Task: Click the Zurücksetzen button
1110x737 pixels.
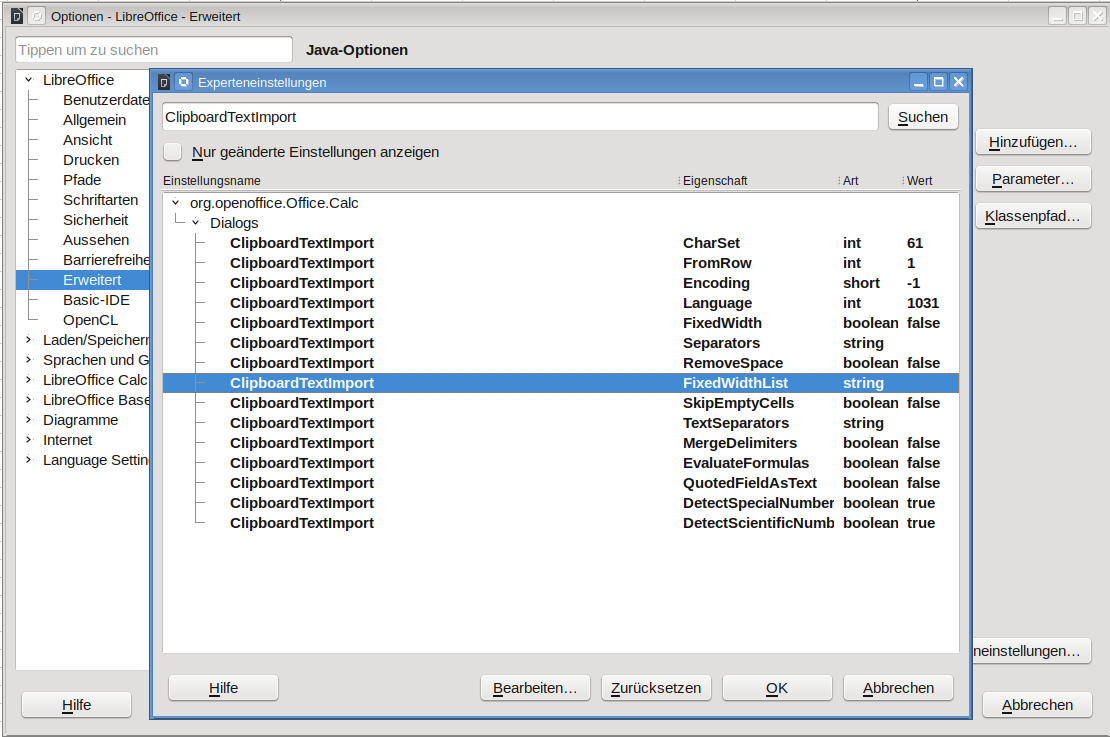Action: click(656, 688)
